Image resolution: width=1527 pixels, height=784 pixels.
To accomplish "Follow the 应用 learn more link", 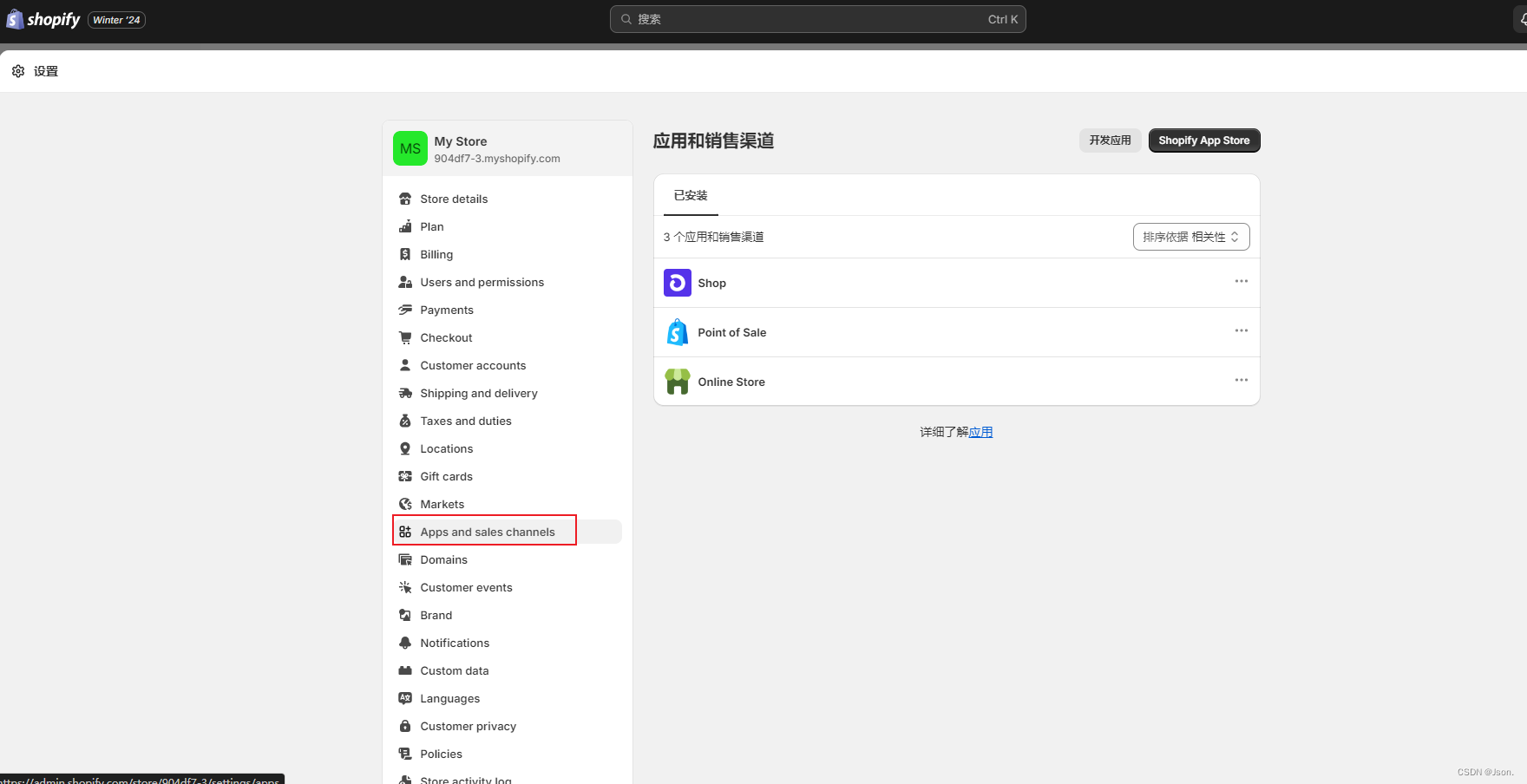I will (x=980, y=432).
